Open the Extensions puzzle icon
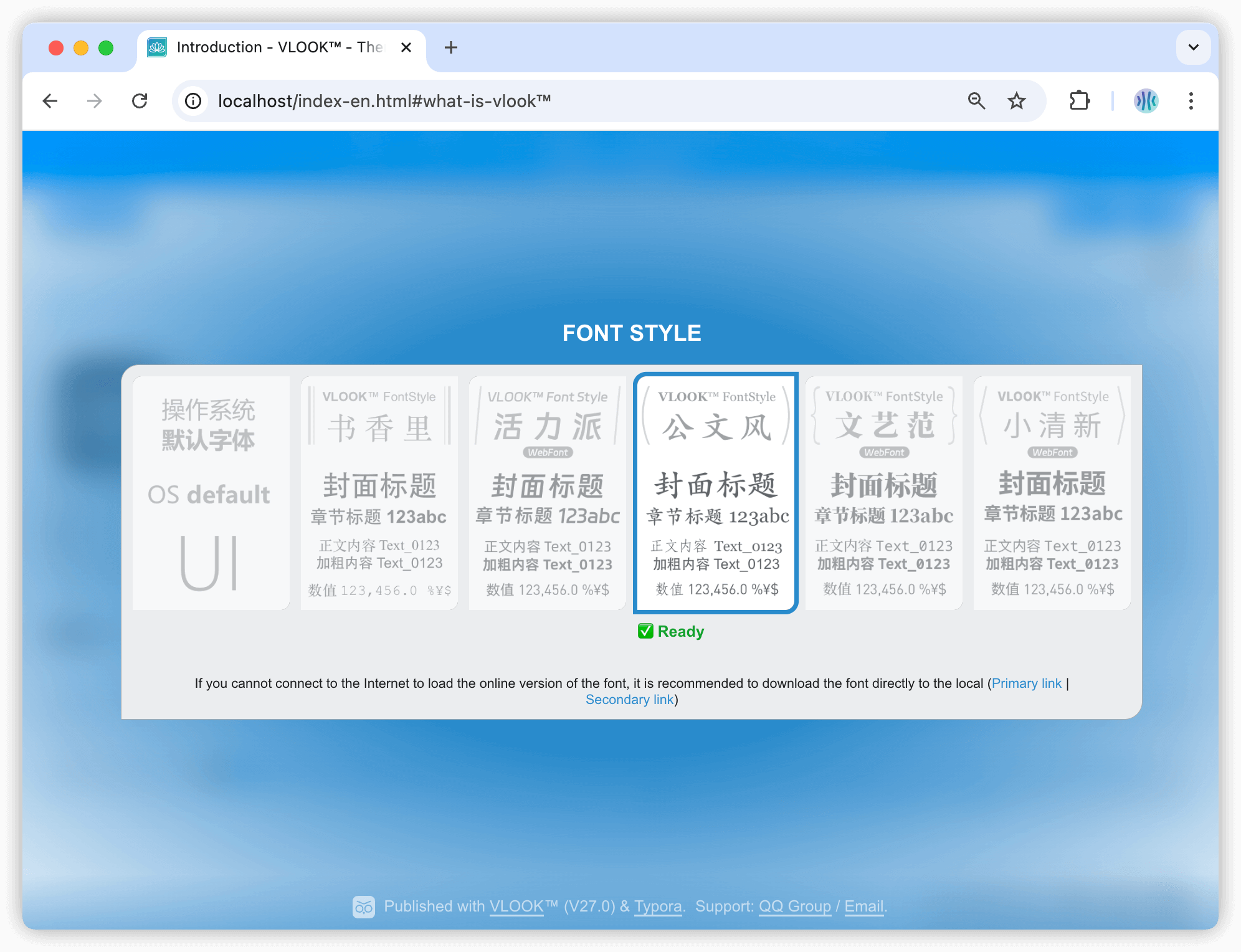 click(1080, 101)
